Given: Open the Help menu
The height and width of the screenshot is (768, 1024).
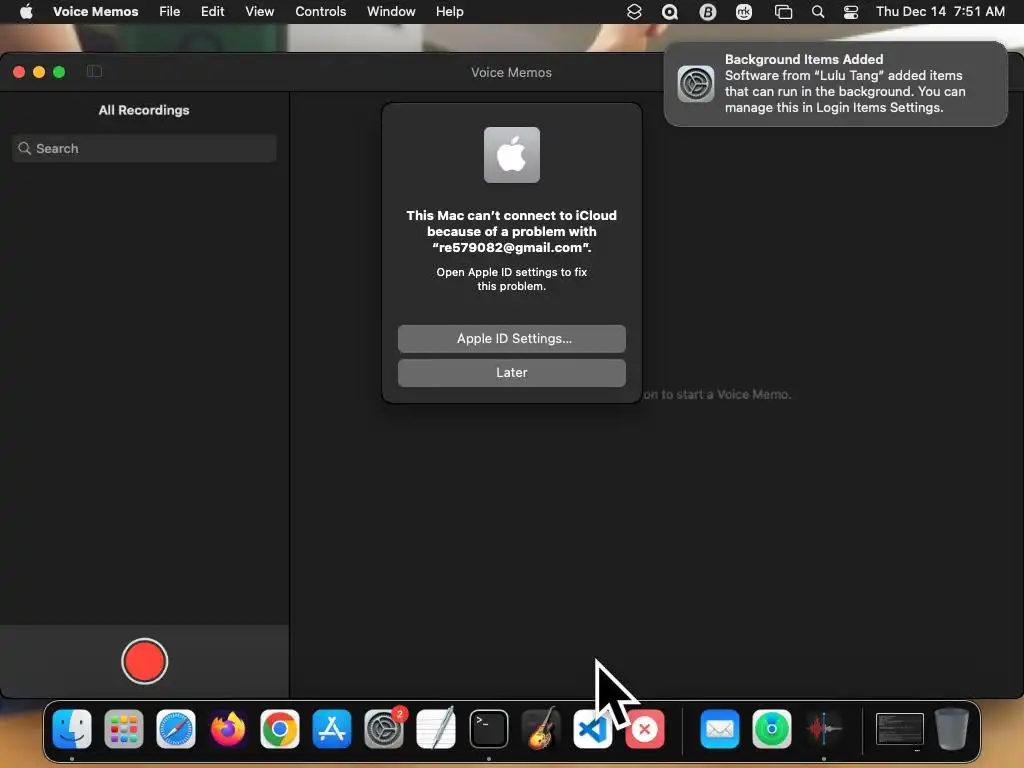Looking at the screenshot, I should coord(449,11).
